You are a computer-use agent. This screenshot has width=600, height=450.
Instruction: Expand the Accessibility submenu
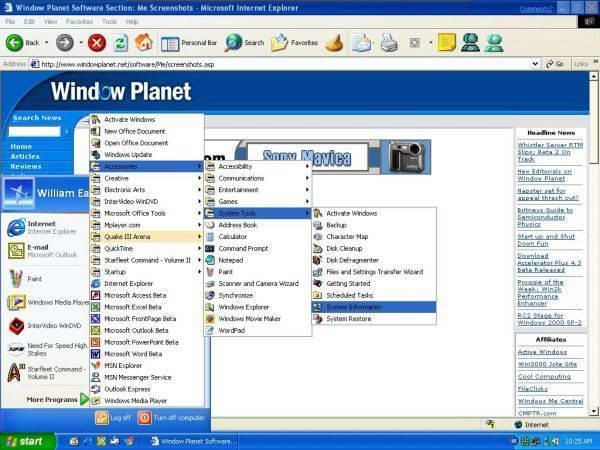258,166
